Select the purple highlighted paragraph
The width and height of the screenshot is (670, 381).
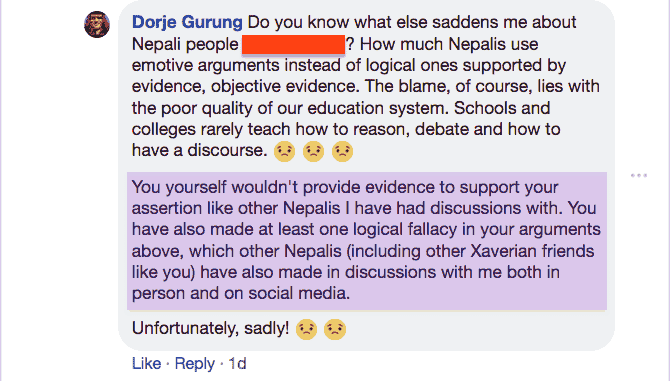point(367,240)
